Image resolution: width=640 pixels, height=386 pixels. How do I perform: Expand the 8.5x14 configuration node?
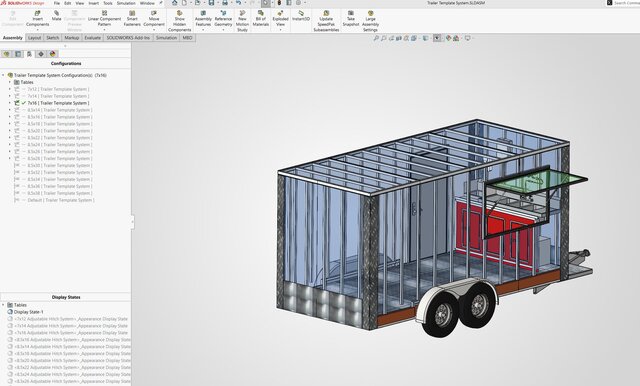click(10, 110)
